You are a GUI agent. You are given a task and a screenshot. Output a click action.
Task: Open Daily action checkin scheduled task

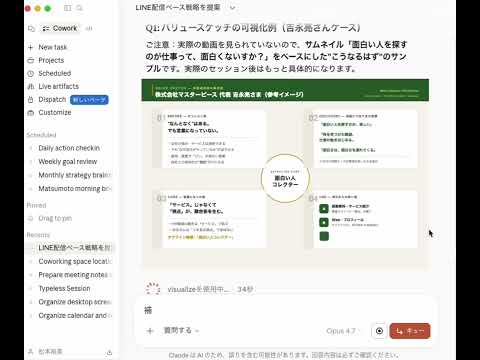[x=69, y=148]
